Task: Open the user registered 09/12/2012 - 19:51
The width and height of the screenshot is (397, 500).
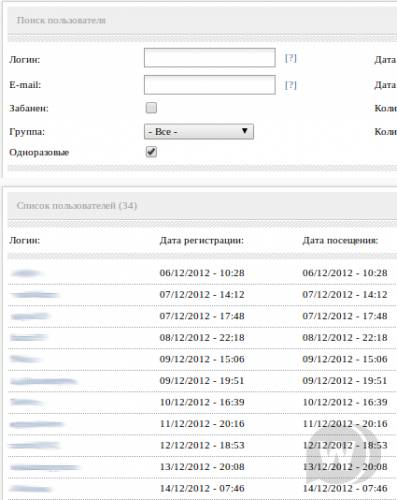Action: pyautogui.click(x=43, y=381)
